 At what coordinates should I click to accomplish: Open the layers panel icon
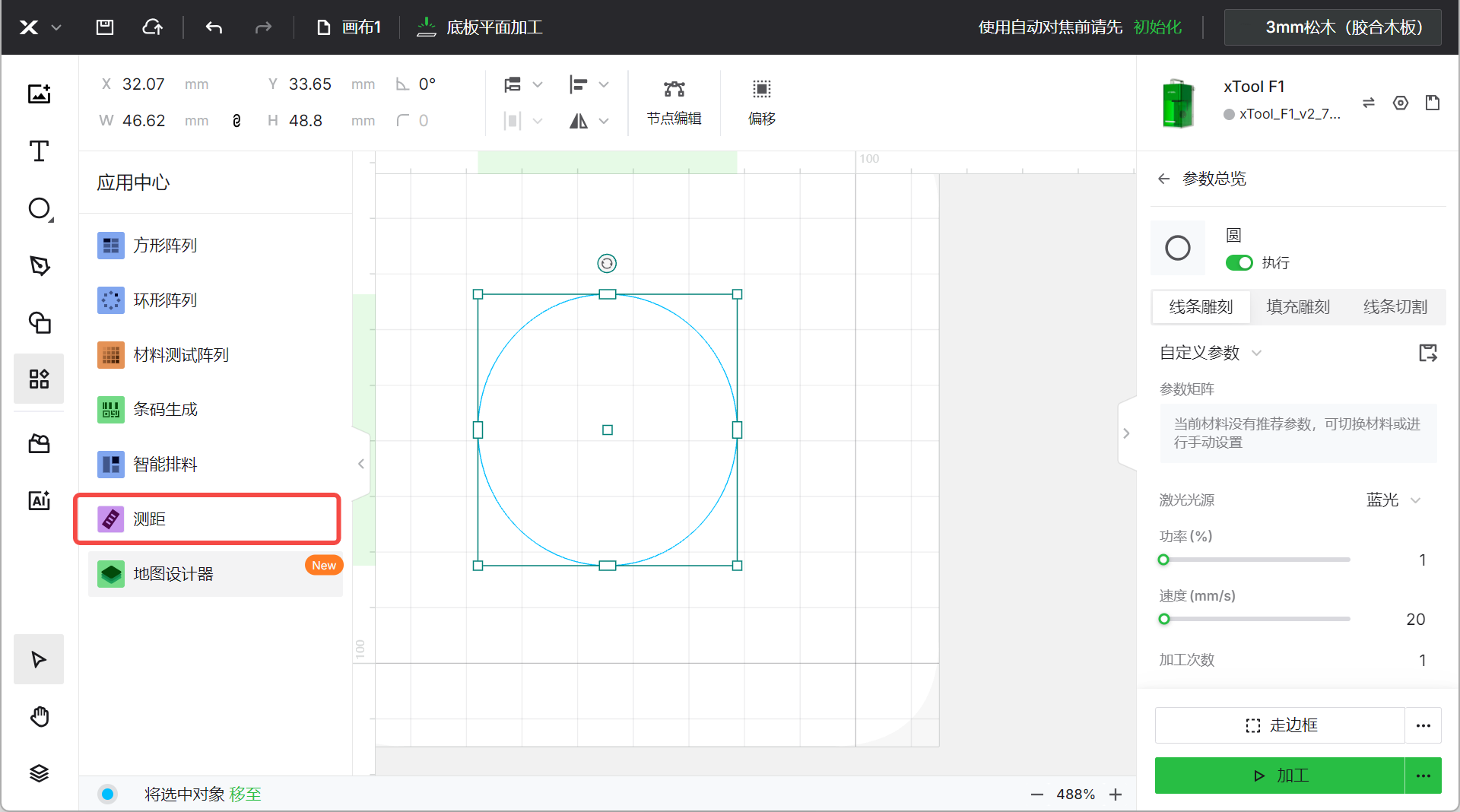point(39,773)
